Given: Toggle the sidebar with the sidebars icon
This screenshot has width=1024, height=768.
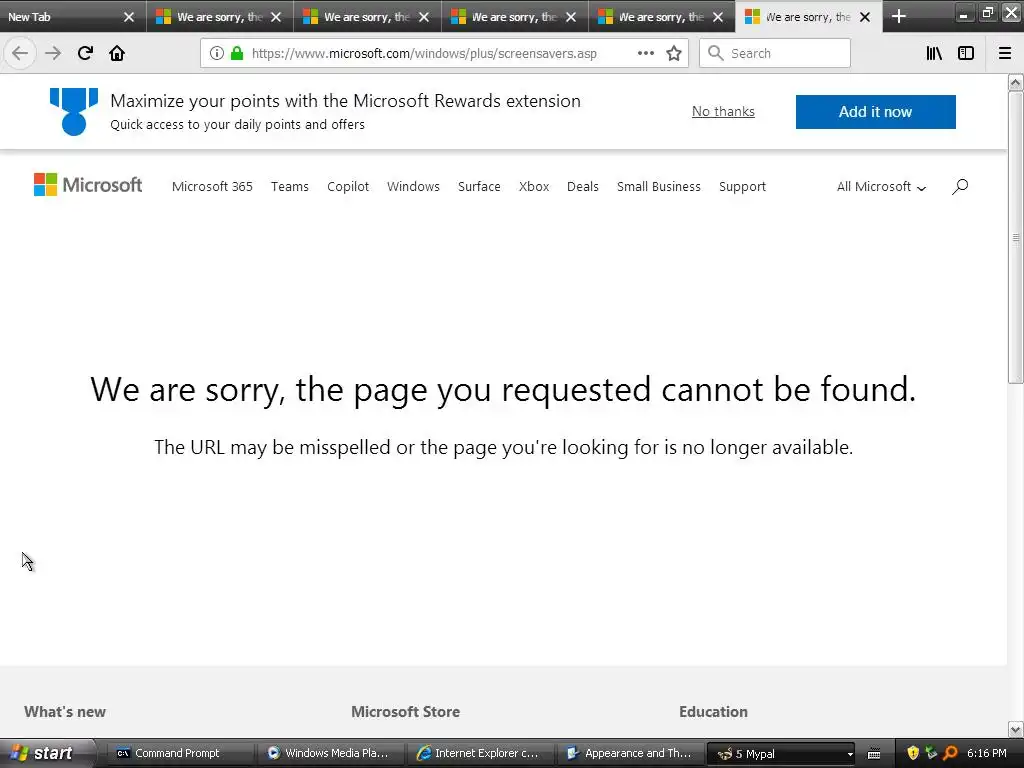Looking at the screenshot, I should (x=966, y=54).
